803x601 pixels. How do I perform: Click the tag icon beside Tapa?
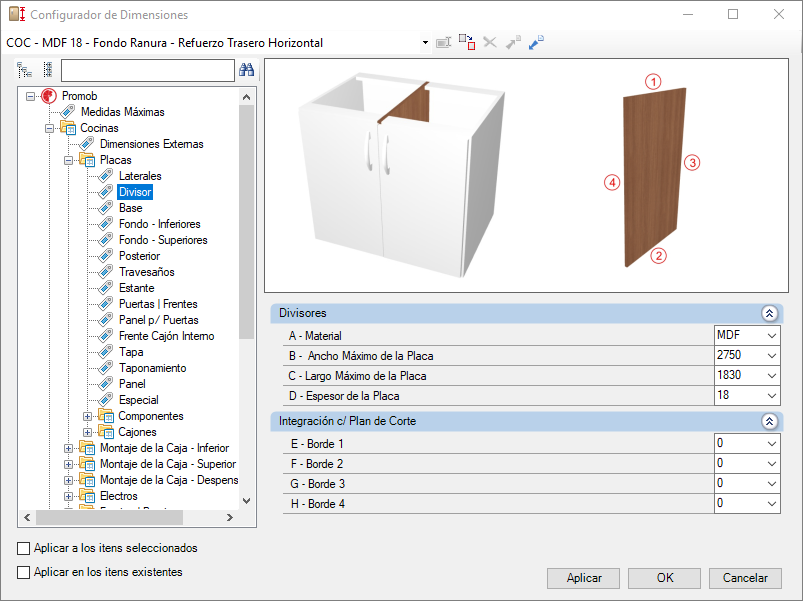[106, 352]
